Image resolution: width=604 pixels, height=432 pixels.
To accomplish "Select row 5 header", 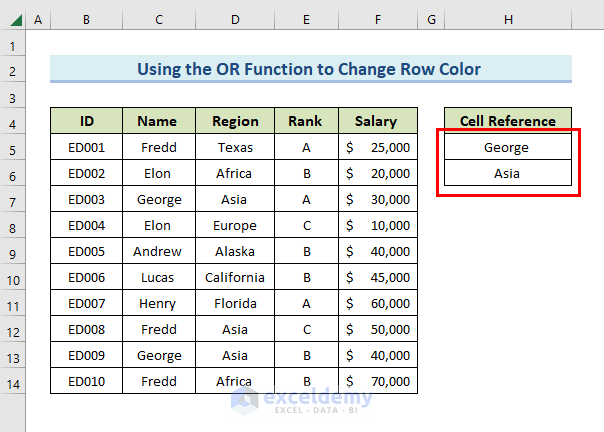I will click(13, 148).
